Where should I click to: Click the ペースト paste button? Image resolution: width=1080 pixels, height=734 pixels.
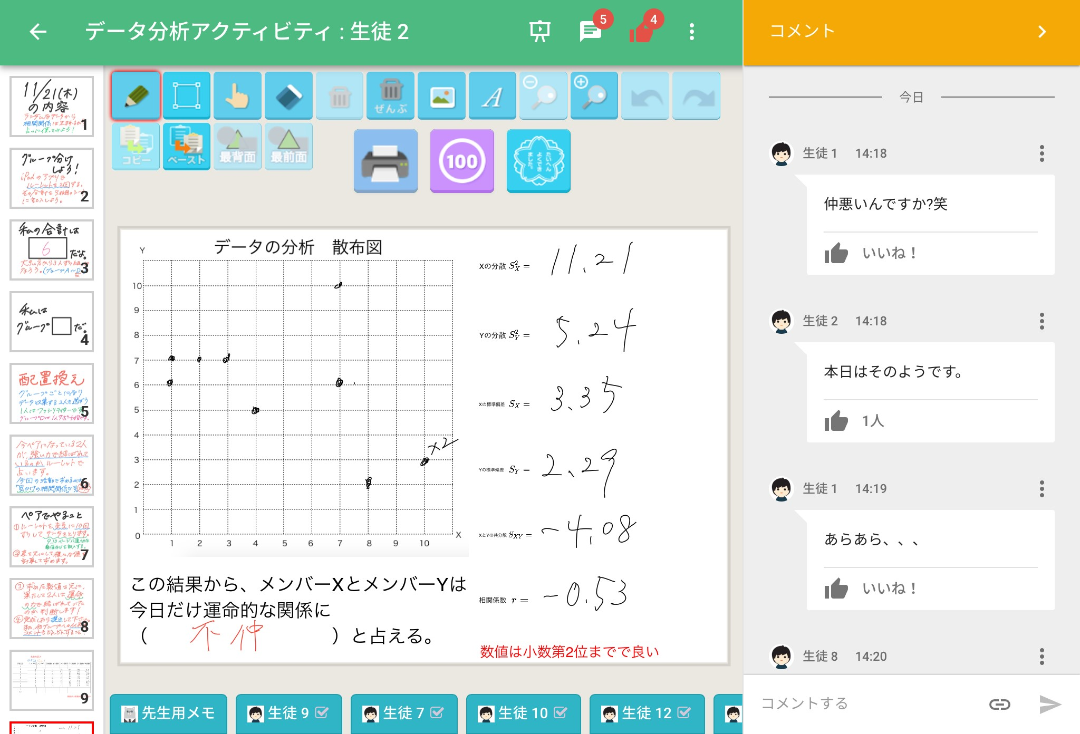pyautogui.click(x=187, y=146)
